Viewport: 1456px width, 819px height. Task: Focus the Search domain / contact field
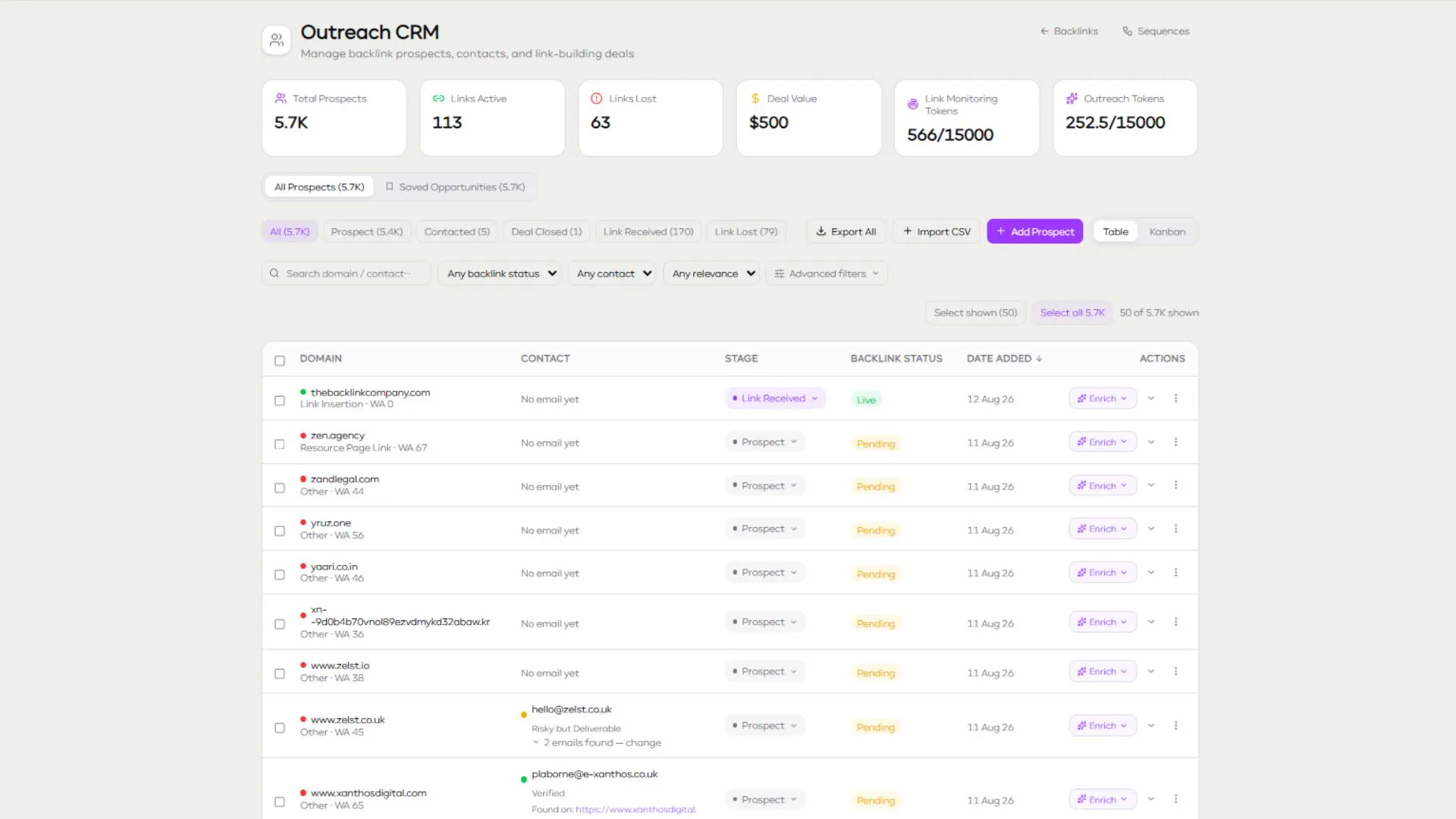click(x=347, y=274)
